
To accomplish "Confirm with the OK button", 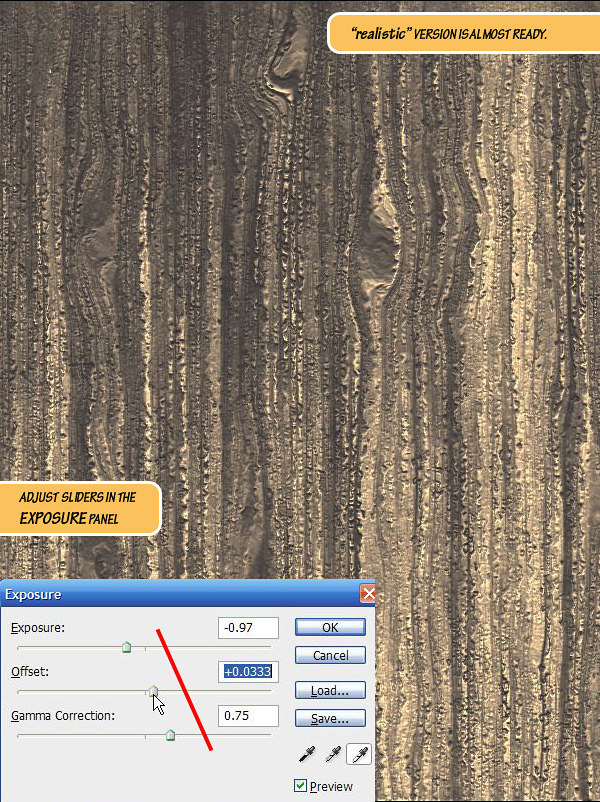I will 330,627.
